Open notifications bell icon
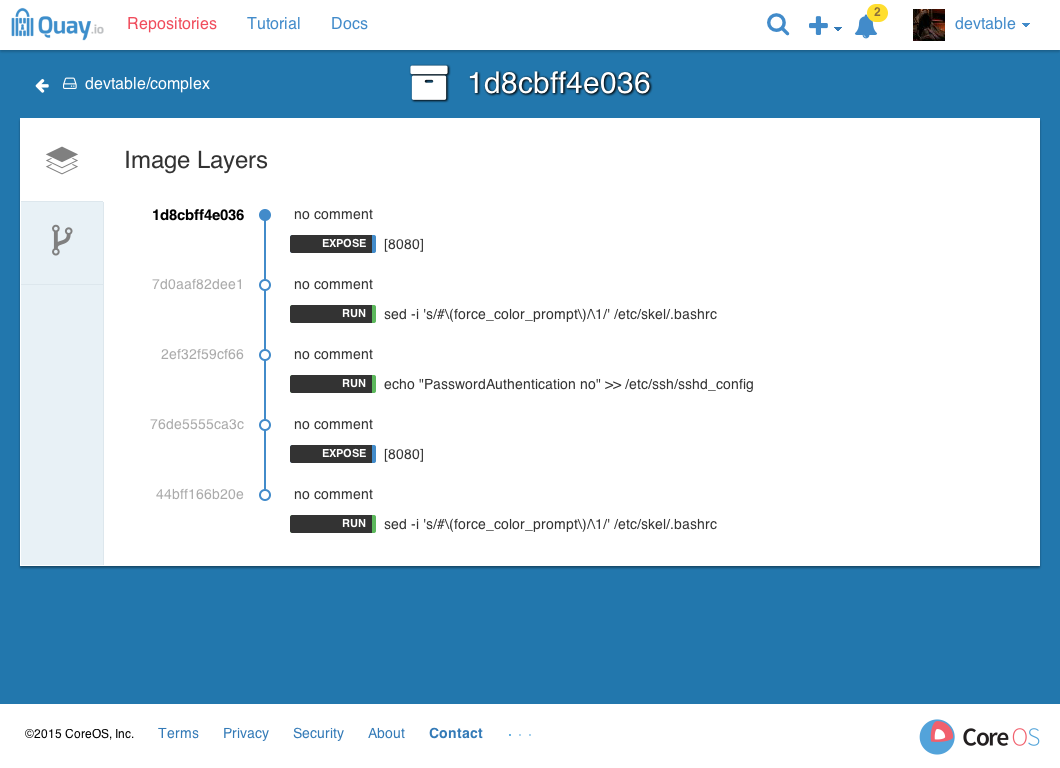 (866, 26)
